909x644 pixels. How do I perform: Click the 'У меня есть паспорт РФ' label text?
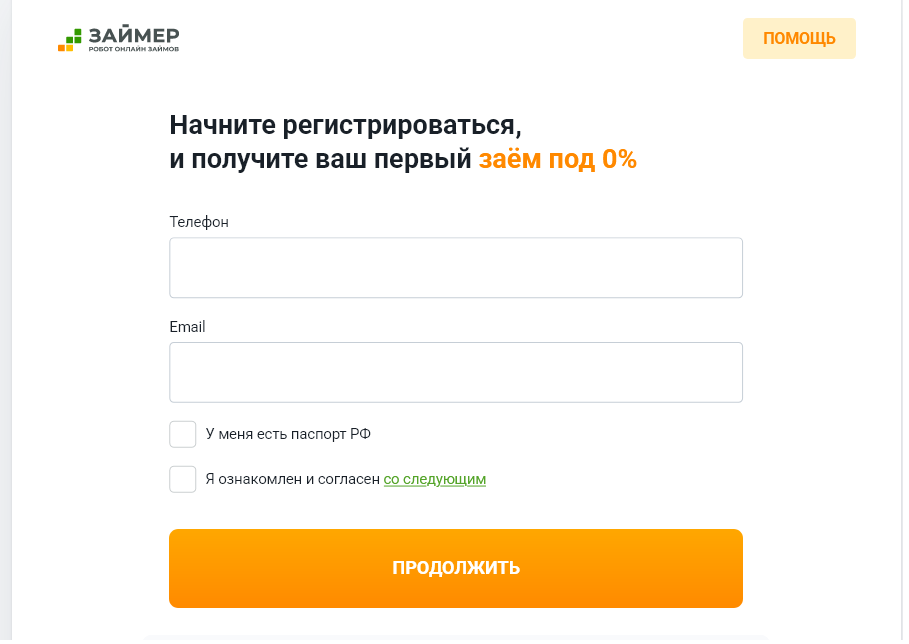[x=289, y=434]
